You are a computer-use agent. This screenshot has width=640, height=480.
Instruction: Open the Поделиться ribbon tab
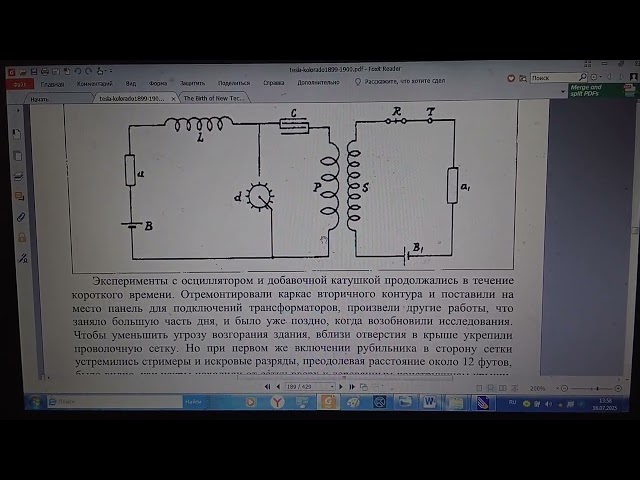point(234,83)
